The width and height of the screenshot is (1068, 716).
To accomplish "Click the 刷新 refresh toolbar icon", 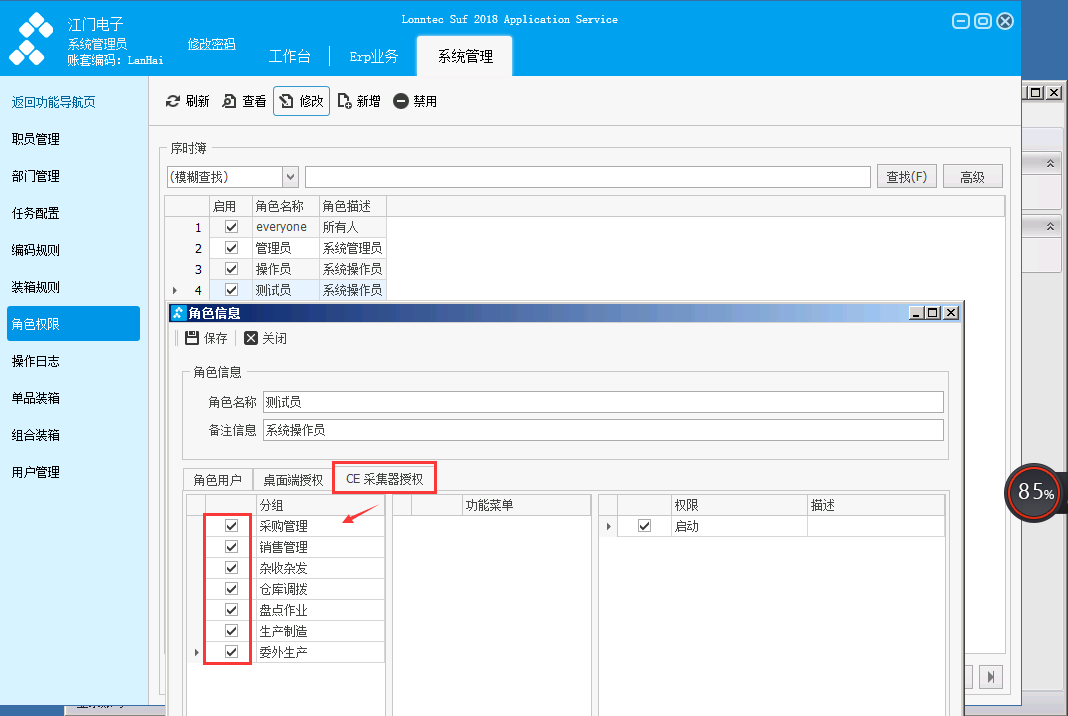I will pos(173,102).
